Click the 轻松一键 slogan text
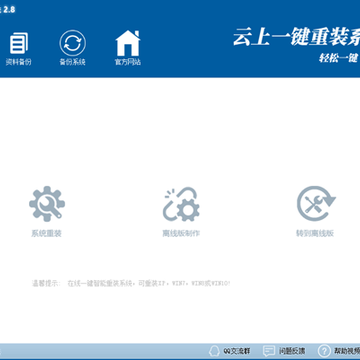The height and width of the screenshot is (360, 360). pos(338,58)
